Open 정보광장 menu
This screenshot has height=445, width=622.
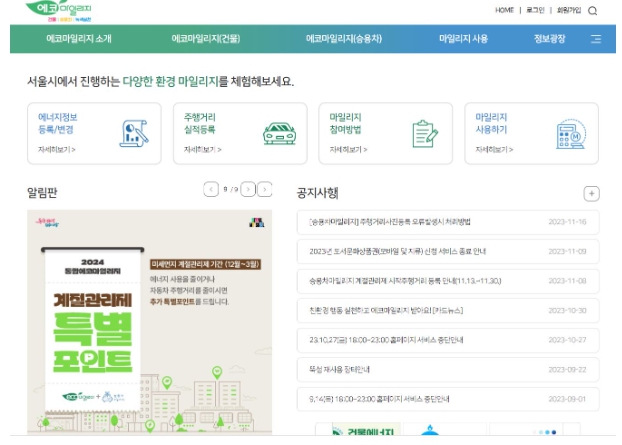coord(549,39)
